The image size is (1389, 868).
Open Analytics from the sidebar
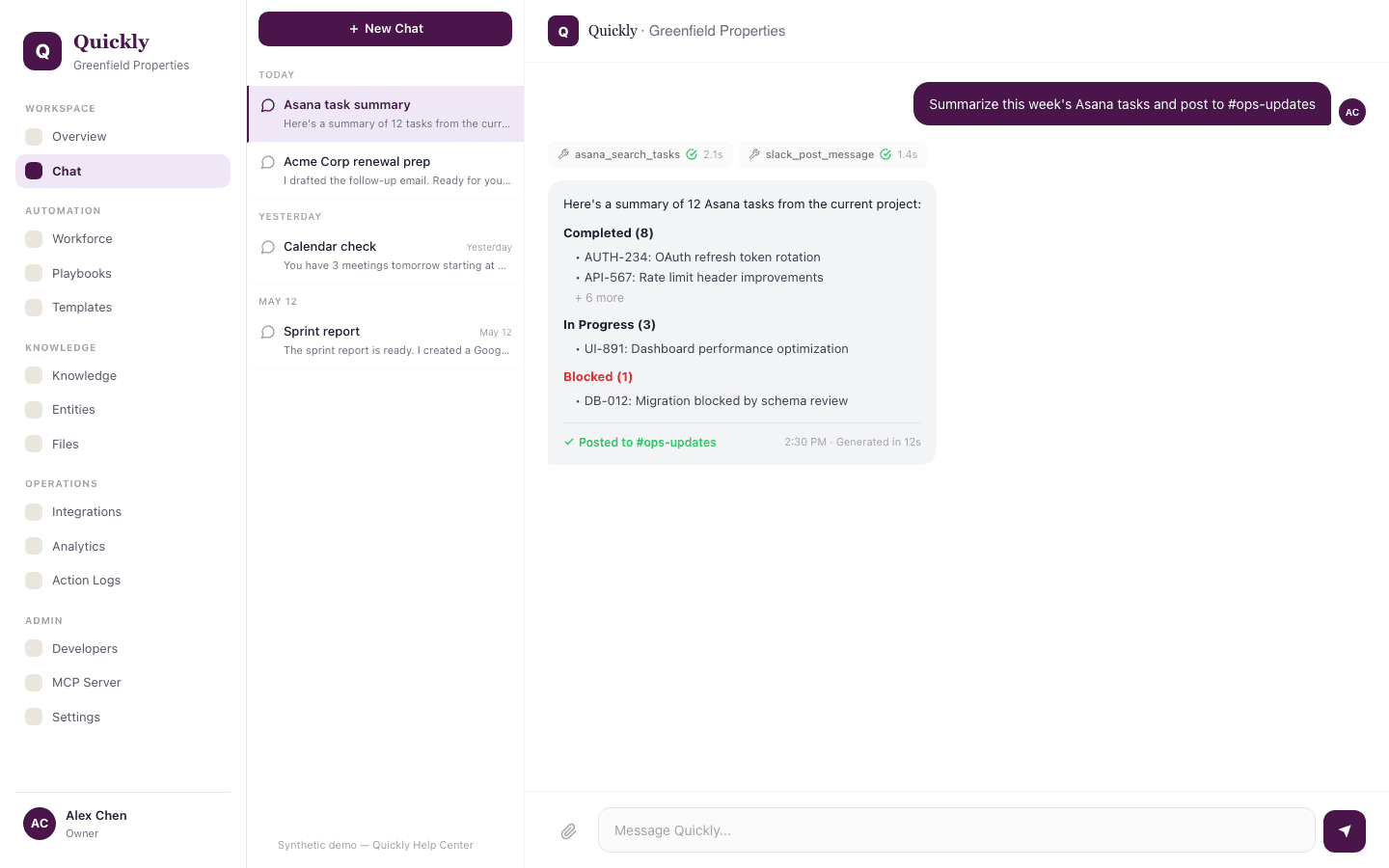click(x=123, y=546)
